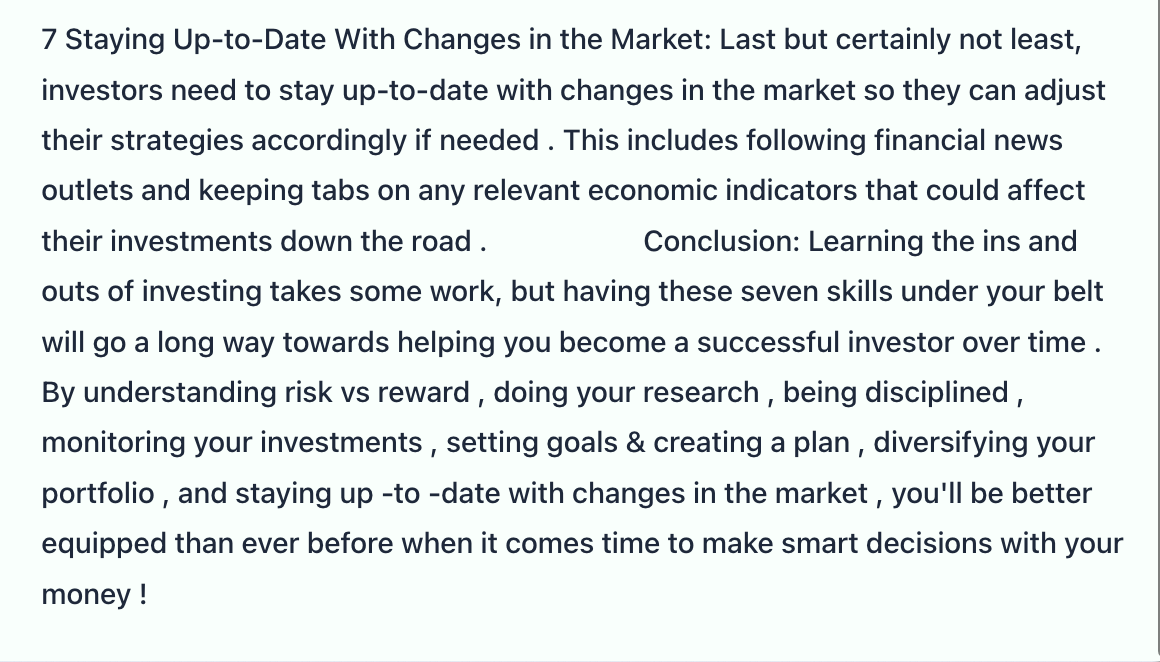Click the word "adjust" ending the second line
The width and height of the screenshot is (1160, 662).
(x=1065, y=90)
